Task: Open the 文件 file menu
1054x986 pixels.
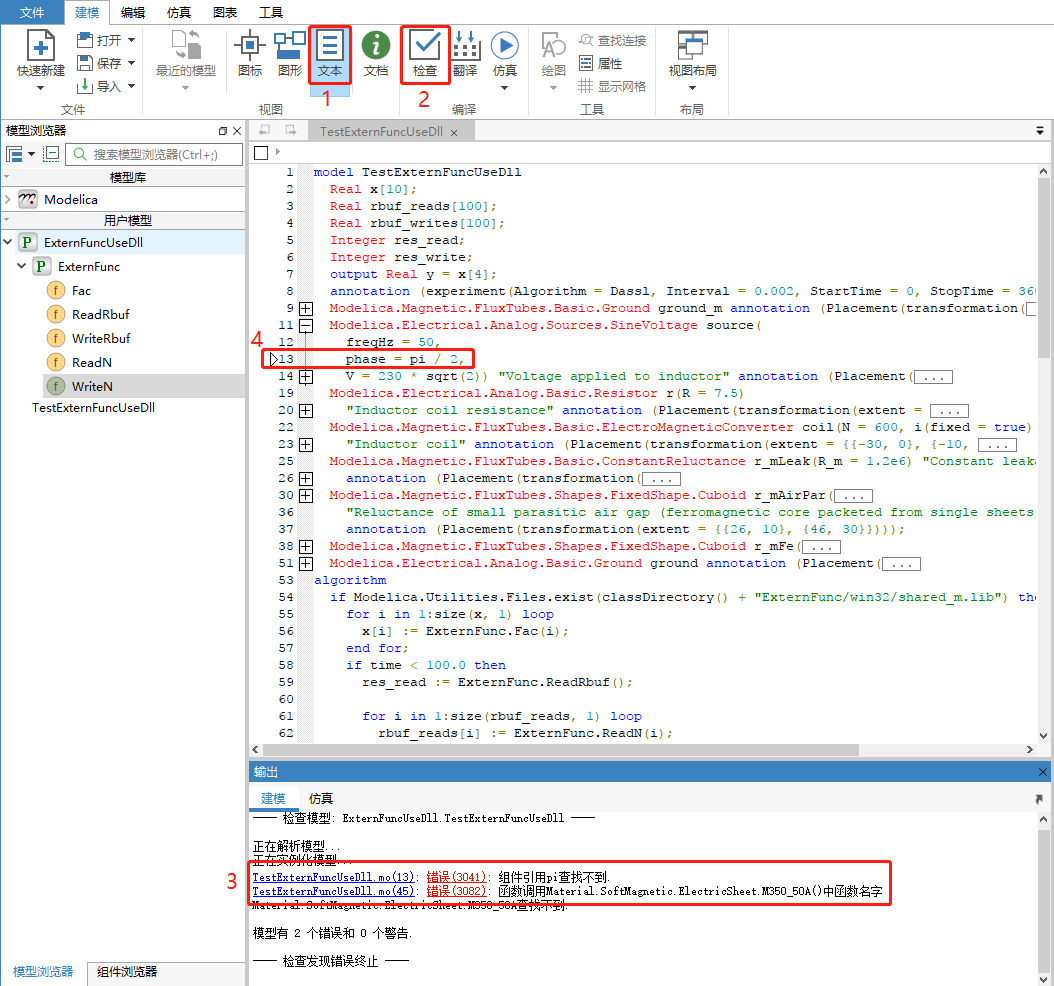Action: 32,12
